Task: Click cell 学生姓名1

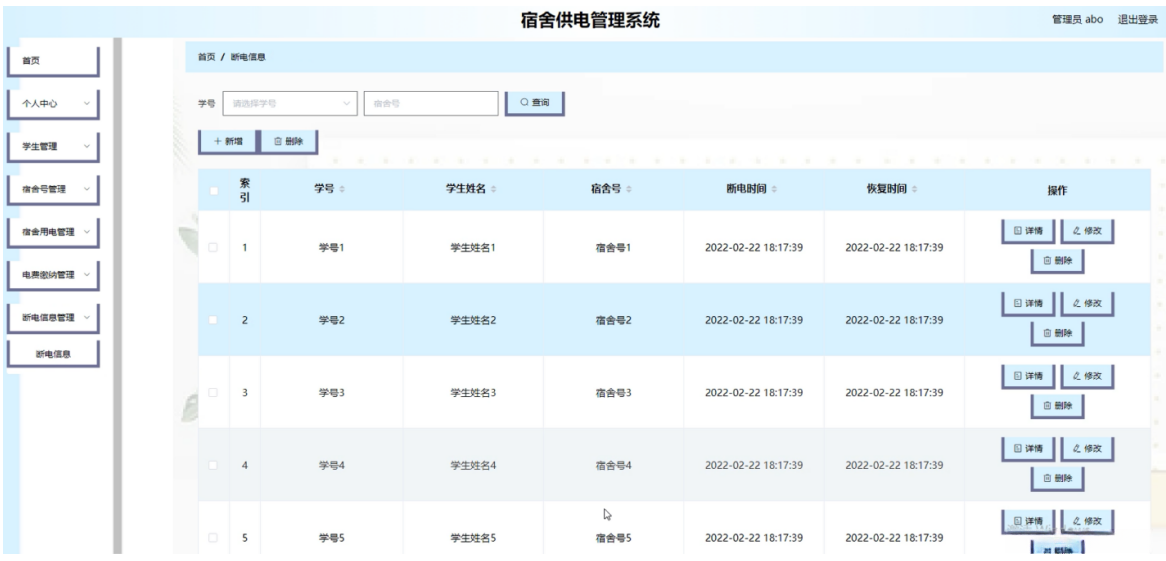Action: click(472, 248)
